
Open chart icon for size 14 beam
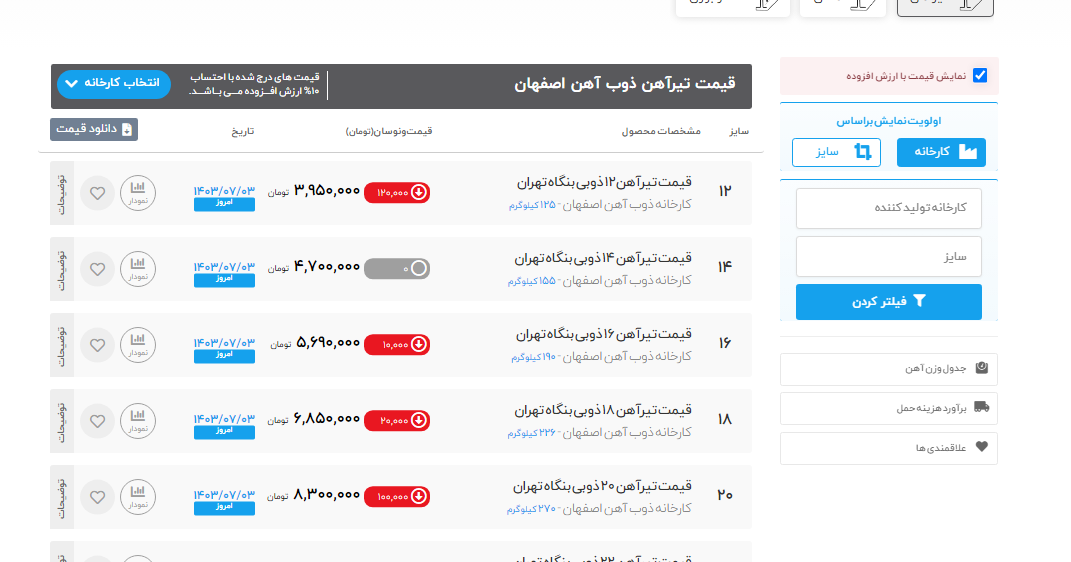[x=138, y=269]
